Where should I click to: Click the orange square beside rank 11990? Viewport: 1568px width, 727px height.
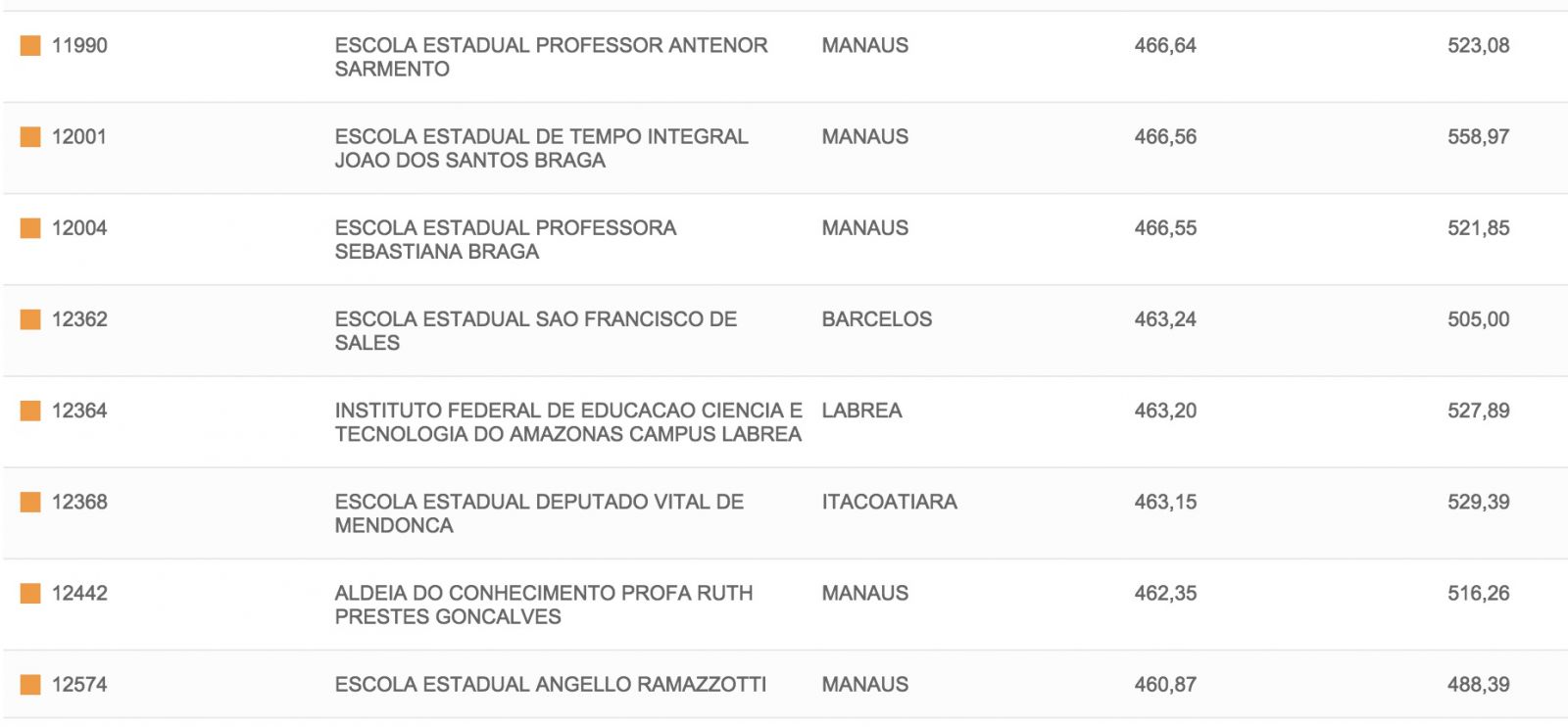pyautogui.click(x=30, y=45)
